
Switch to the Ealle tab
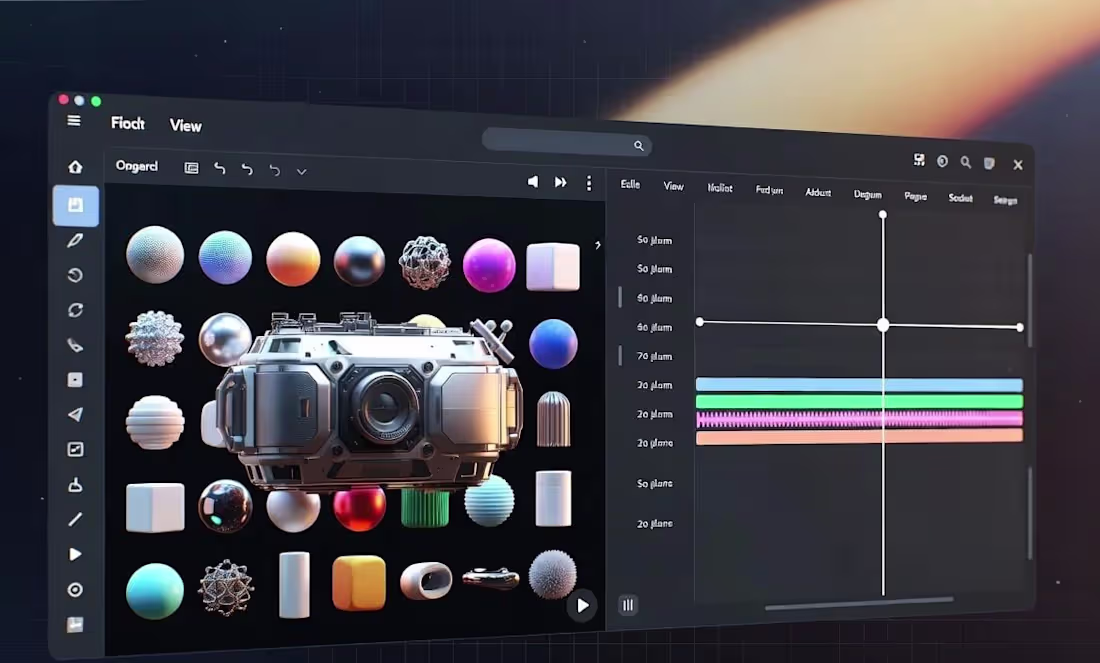tap(630, 184)
